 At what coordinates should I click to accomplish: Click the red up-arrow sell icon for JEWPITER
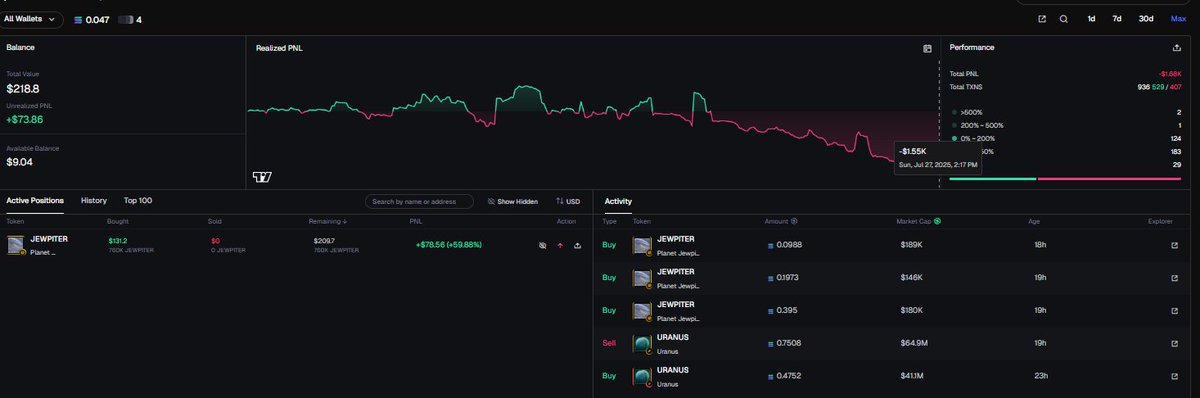pyautogui.click(x=560, y=245)
